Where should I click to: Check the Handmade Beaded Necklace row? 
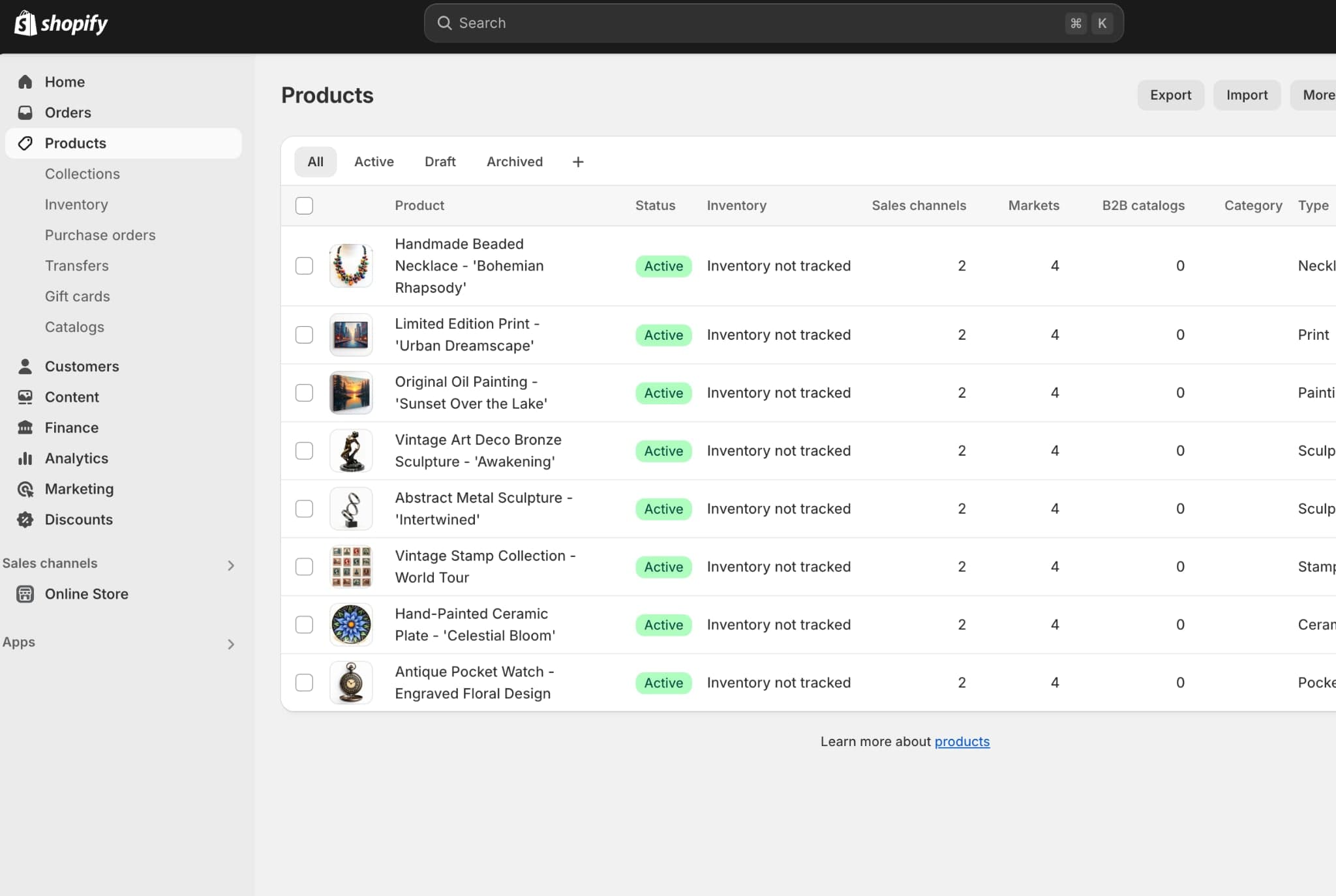[x=305, y=265]
